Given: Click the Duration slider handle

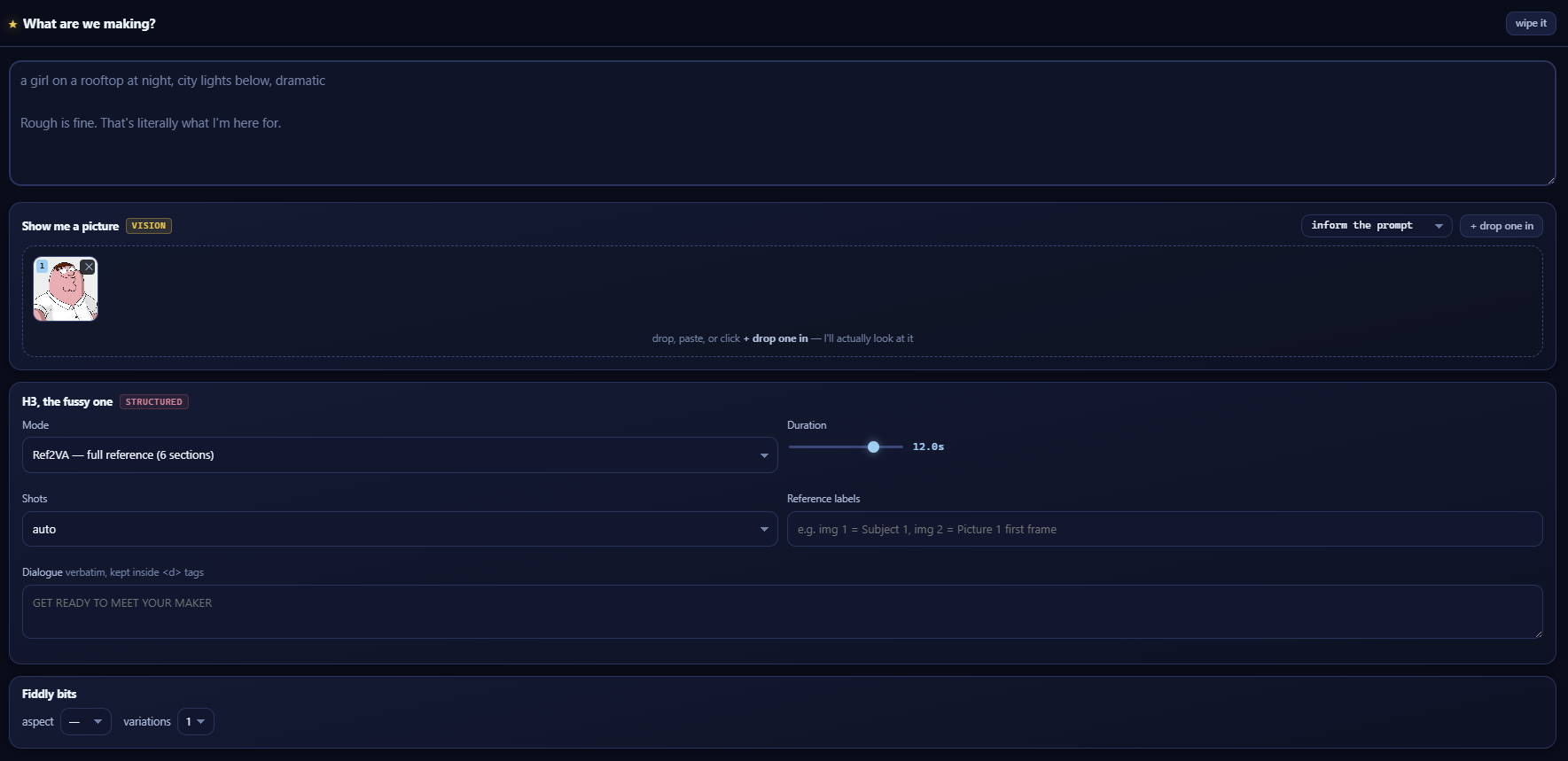Looking at the screenshot, I should (874, 447).
